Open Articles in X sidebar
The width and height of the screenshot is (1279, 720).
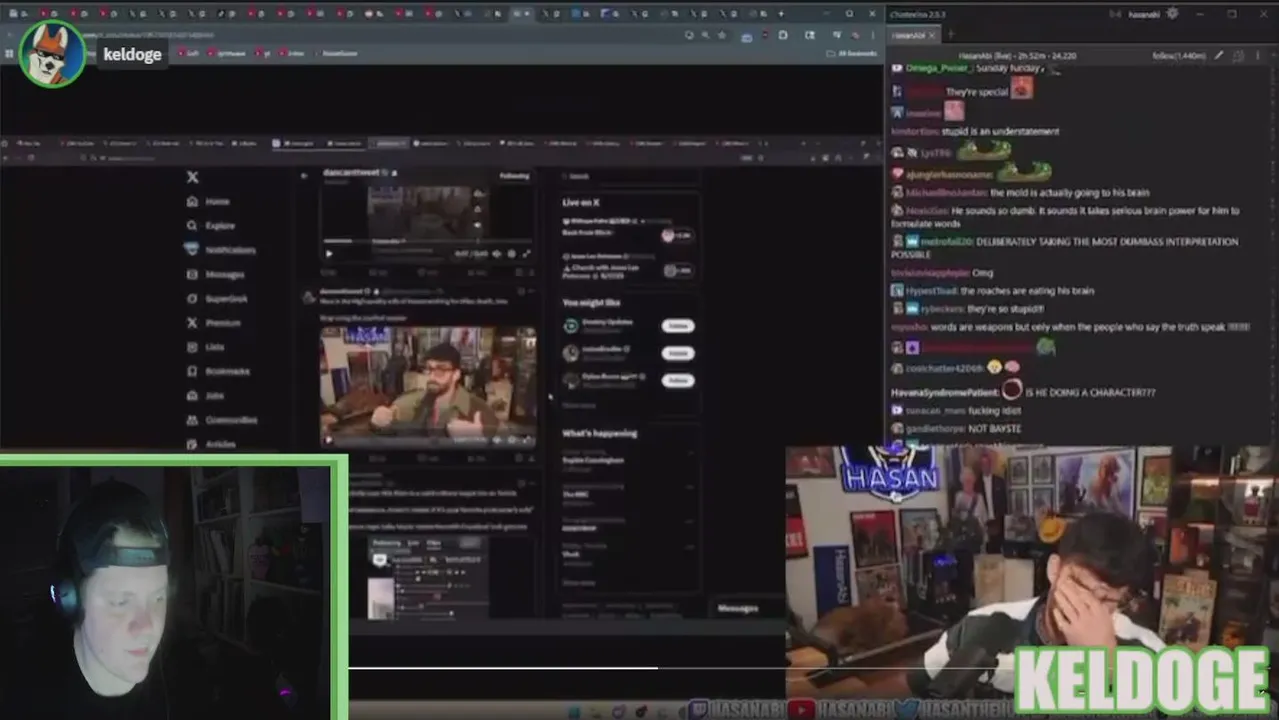211,443
